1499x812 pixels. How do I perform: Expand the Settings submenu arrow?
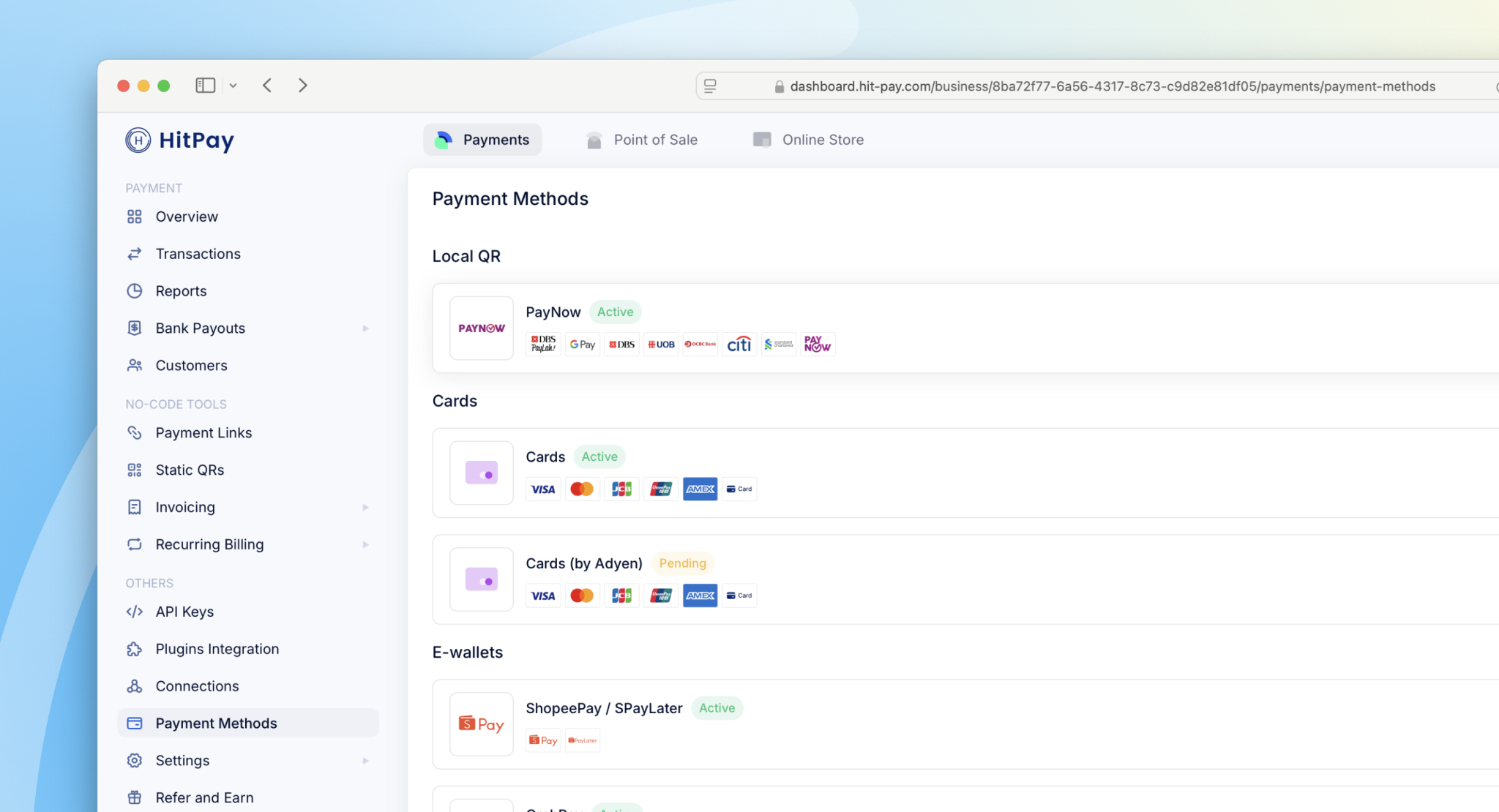tap(365, 761)
